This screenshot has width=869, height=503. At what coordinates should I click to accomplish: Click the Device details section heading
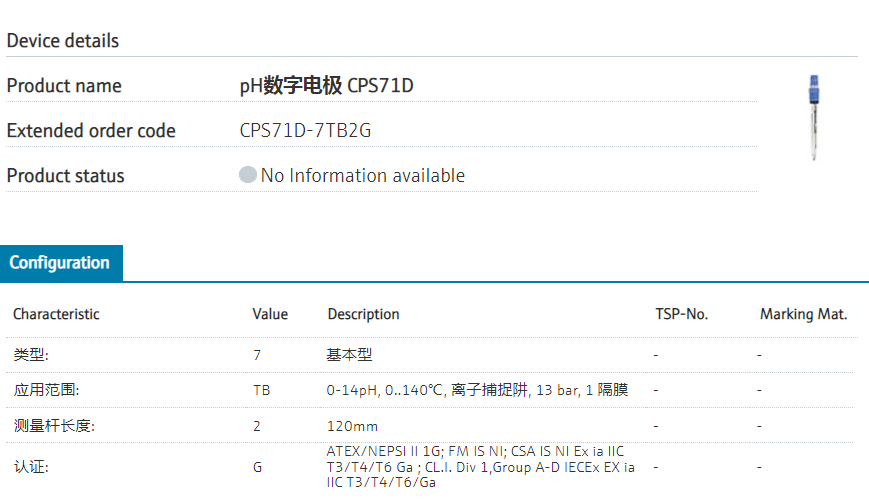pos(63,41)
